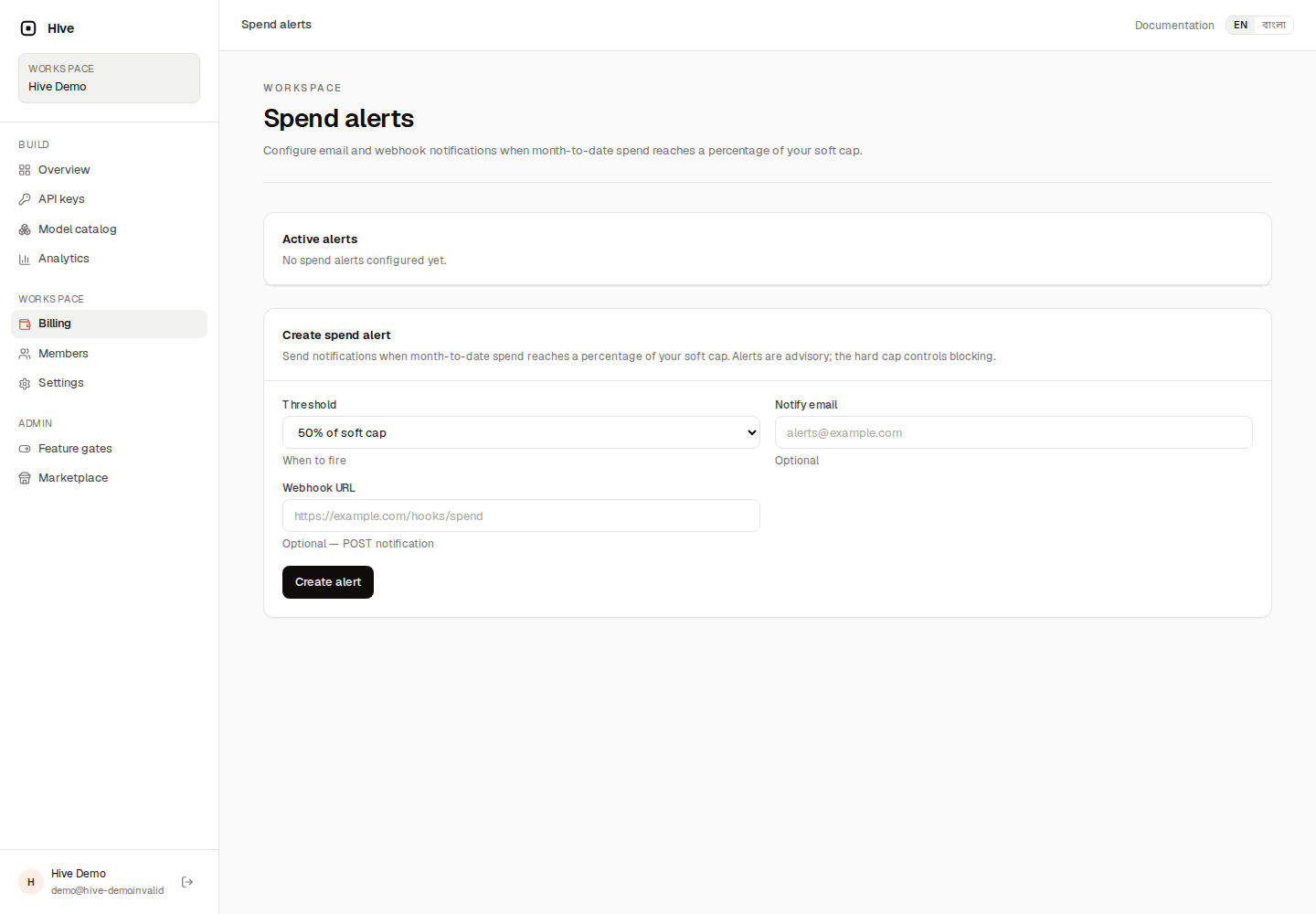Click the Model catalog cubes icon
1316x914 pixels.
[25, 229]
